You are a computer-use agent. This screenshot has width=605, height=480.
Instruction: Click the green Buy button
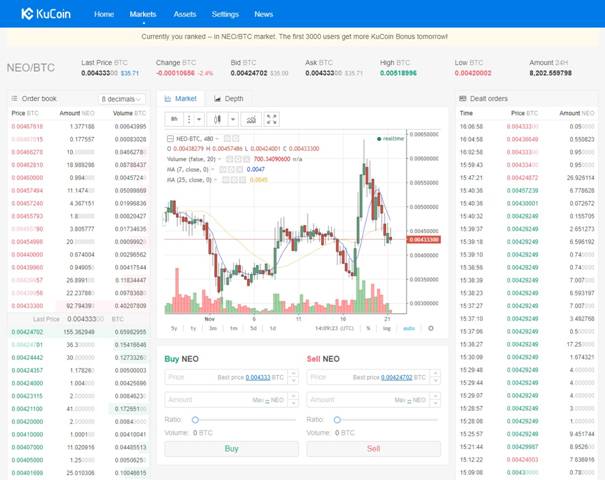[232, 449]
